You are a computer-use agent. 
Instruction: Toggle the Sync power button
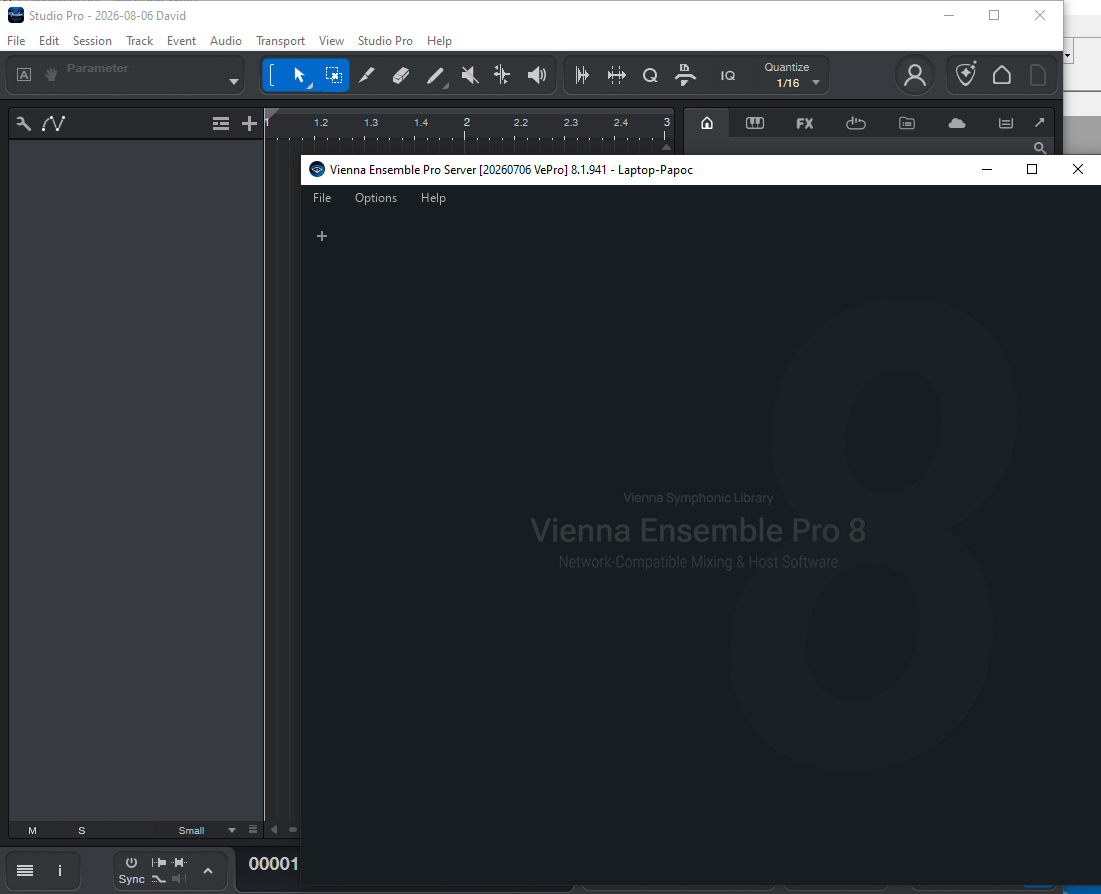[x=131, y=862]
